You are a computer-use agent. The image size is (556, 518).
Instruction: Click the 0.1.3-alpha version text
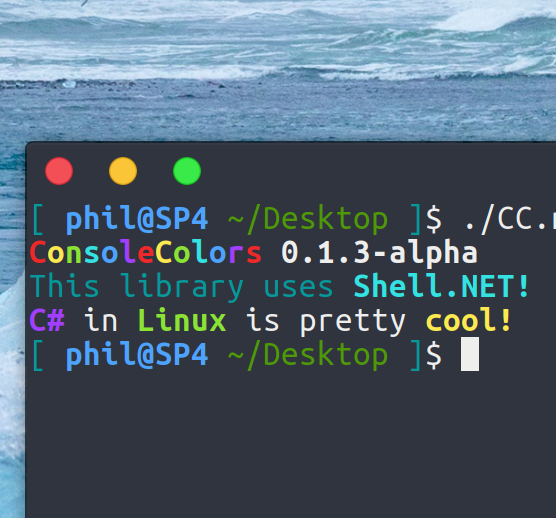[379, 254]
